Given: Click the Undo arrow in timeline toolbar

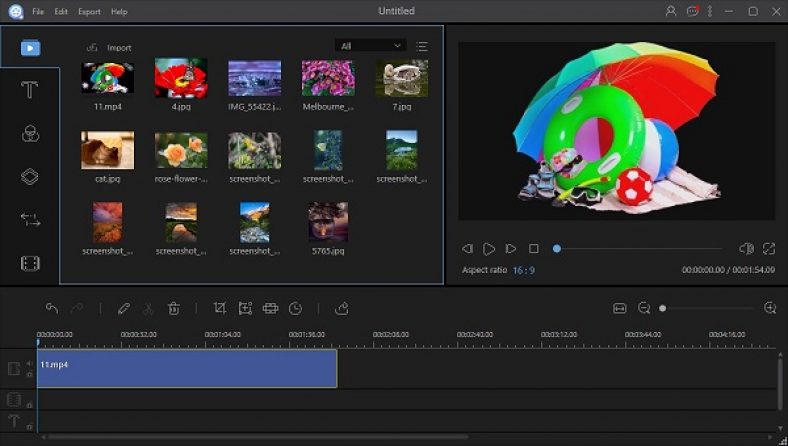Looking at the screenshot, I should [x=52, y=309].
